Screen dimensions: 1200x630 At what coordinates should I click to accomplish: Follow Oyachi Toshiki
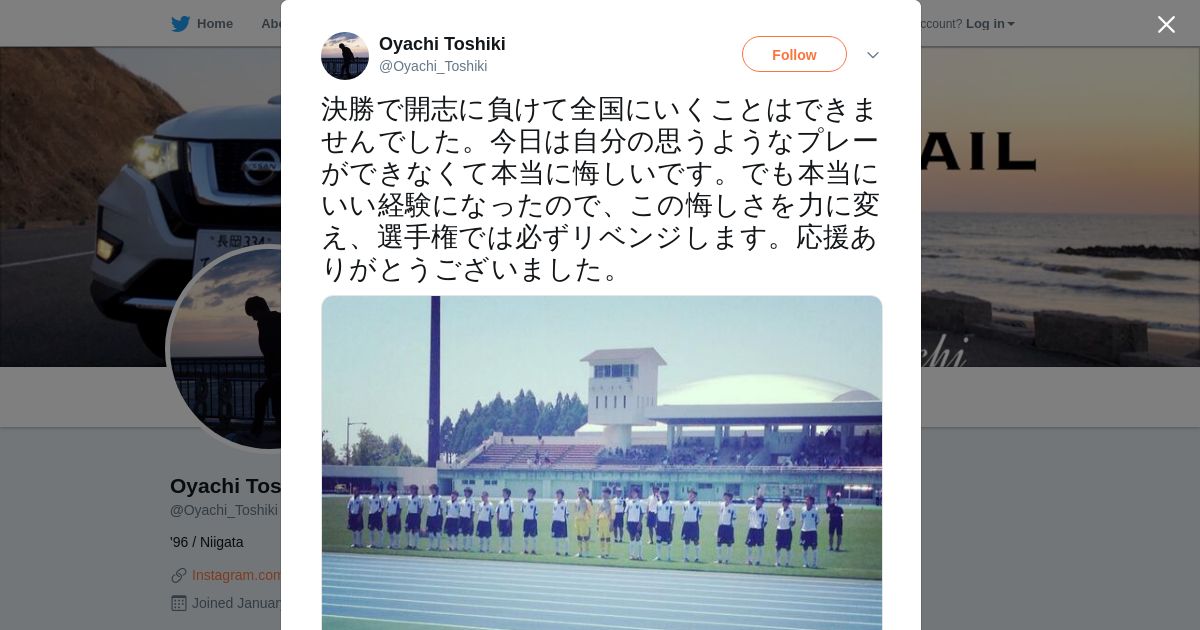coord(794,54)
